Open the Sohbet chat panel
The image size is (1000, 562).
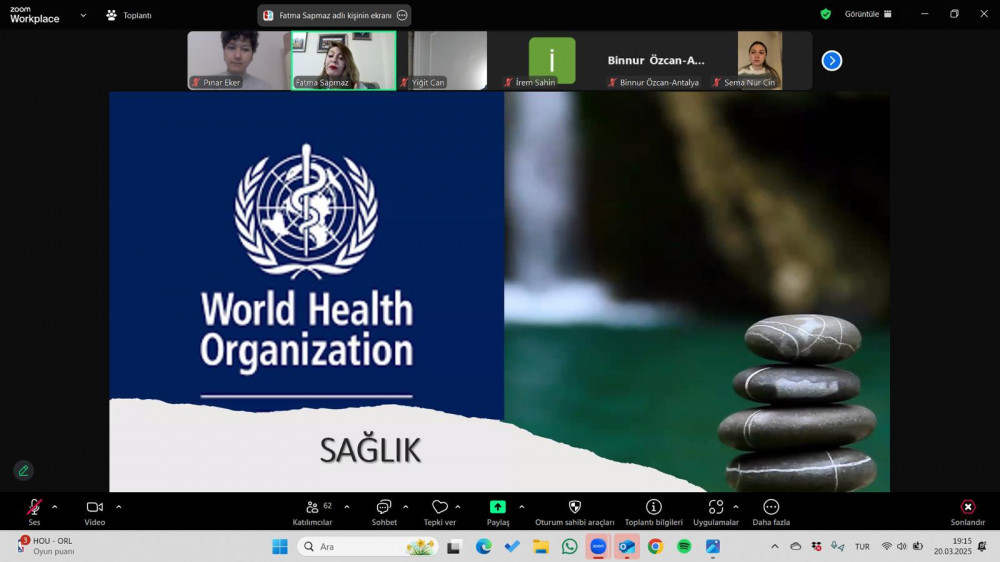[x=384, y=512]
